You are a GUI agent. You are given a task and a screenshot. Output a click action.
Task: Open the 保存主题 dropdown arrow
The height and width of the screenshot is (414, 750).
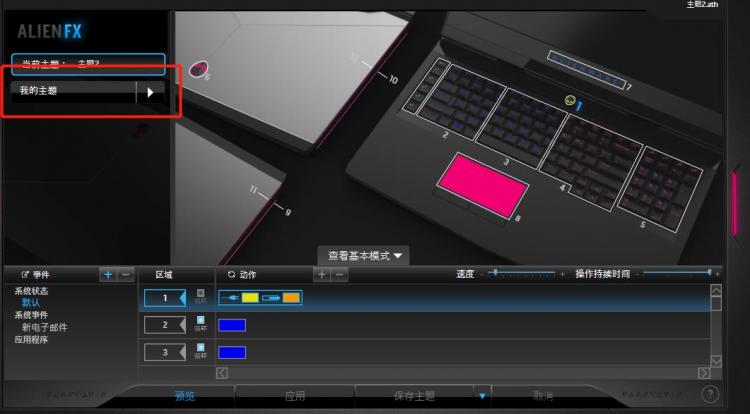(482, 396)
